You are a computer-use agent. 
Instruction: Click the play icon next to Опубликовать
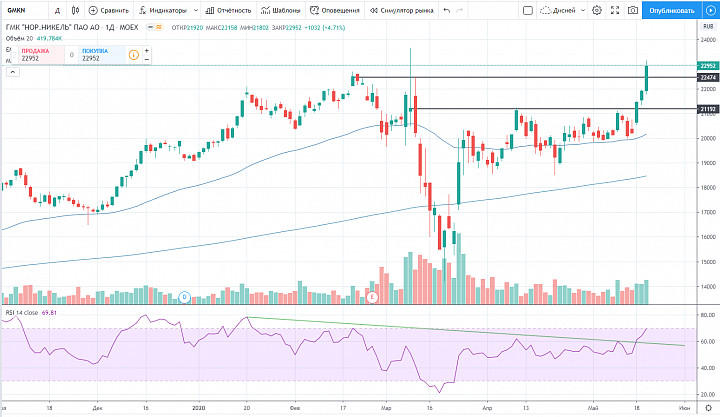tap(710, 10)
